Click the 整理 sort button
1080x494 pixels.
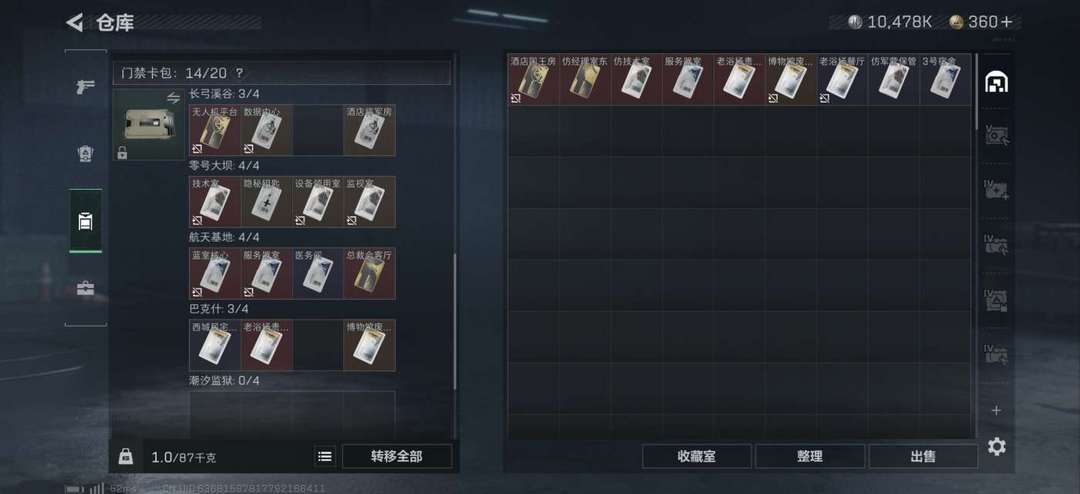pos(810,456)
